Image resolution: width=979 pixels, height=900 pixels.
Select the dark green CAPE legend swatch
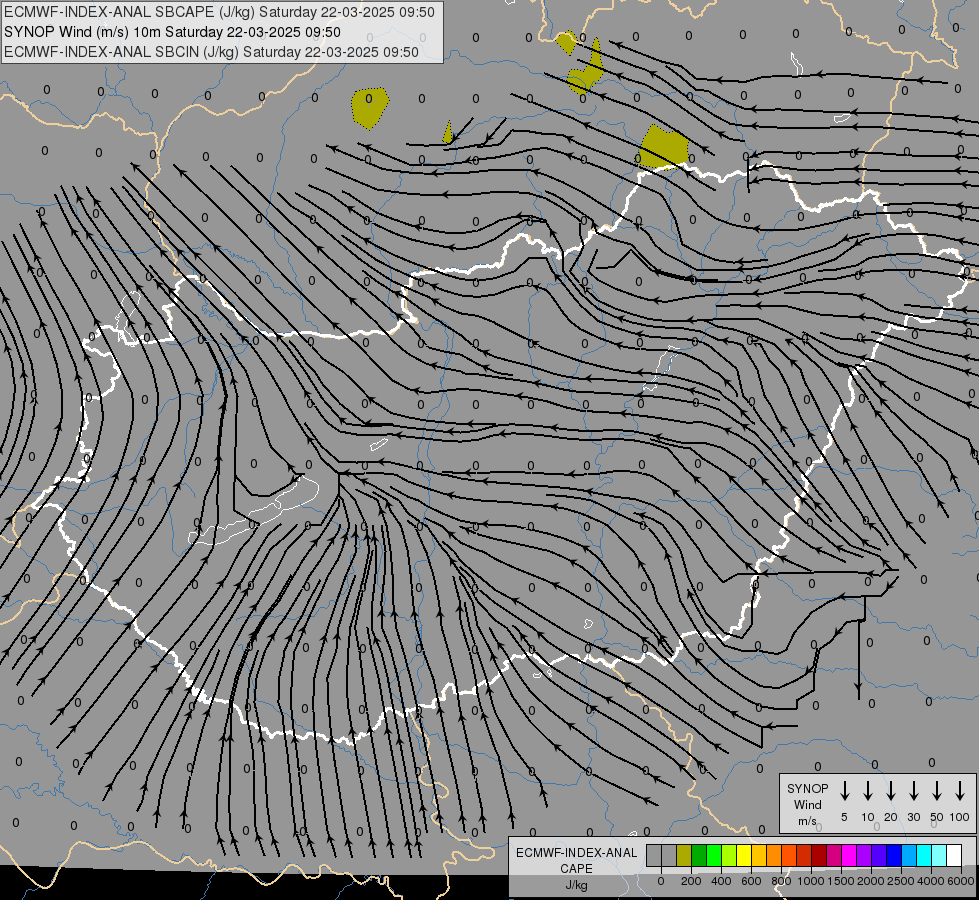[699, 856]
